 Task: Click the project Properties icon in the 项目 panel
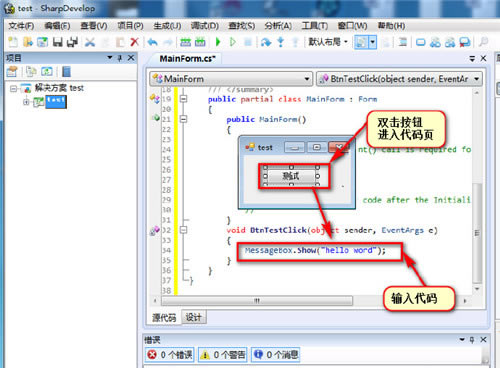[12, 71]
